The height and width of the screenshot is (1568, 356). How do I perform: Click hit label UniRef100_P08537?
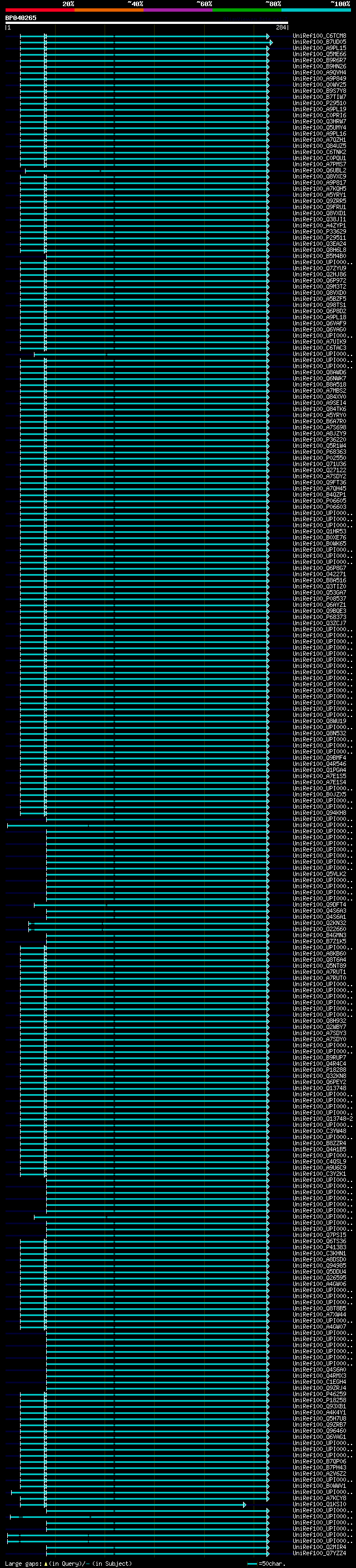pyautogui.click(x=319, y=599)
